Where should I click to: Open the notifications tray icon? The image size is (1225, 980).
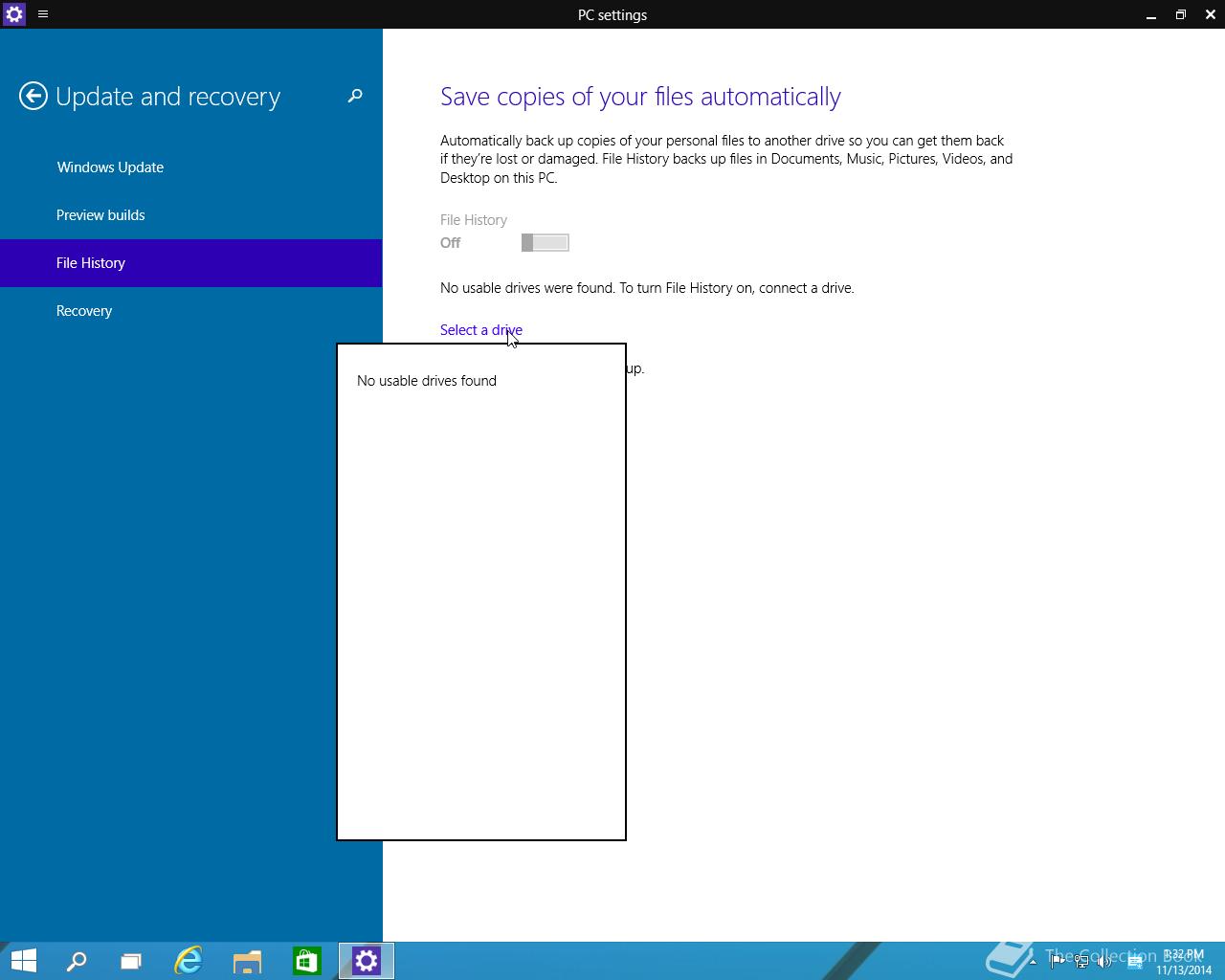(1135, 962)
